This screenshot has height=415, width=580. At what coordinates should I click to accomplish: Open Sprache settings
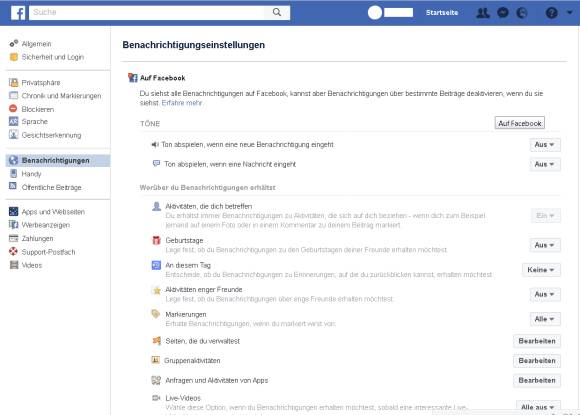pyautogui.click(x=34, y=121)
